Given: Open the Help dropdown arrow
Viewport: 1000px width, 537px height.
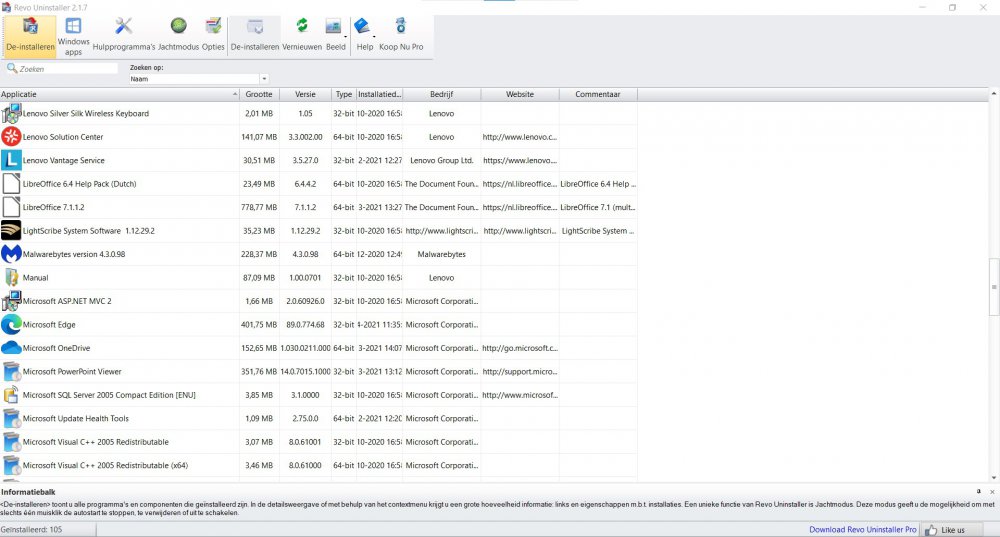Looking at the screenshot, I should (x=375, y=36).
